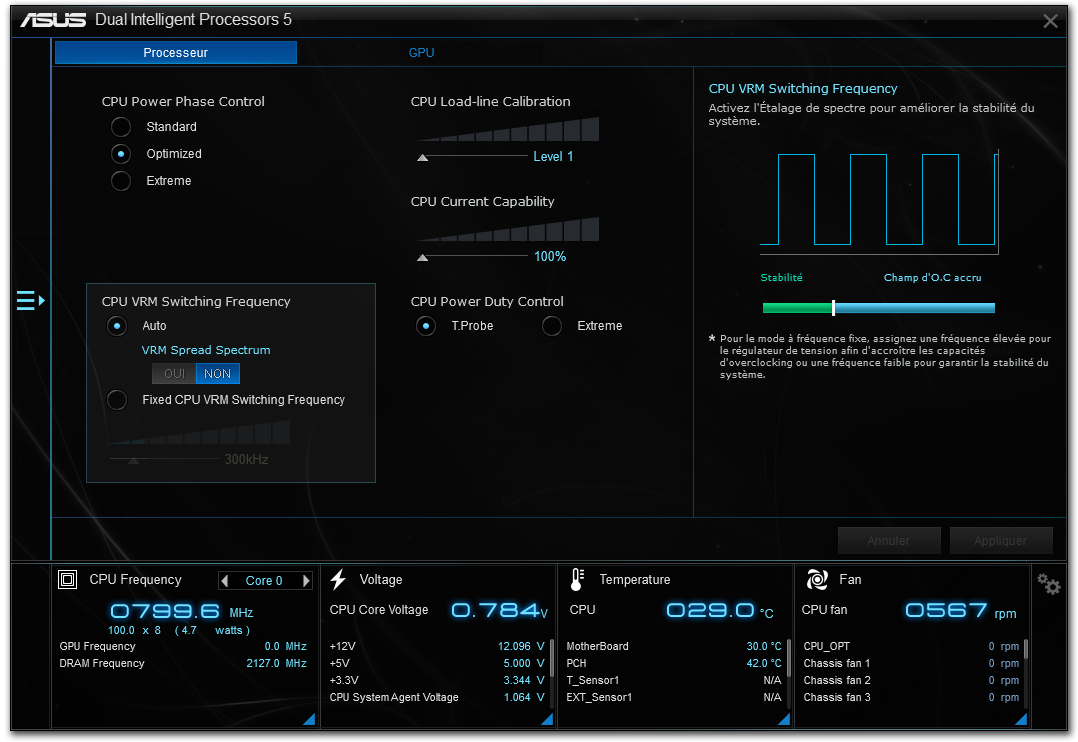The width and height of the screenshot is (1078, 742).
Task: Click the Fan panel icon
Action: tap(817, 579)
